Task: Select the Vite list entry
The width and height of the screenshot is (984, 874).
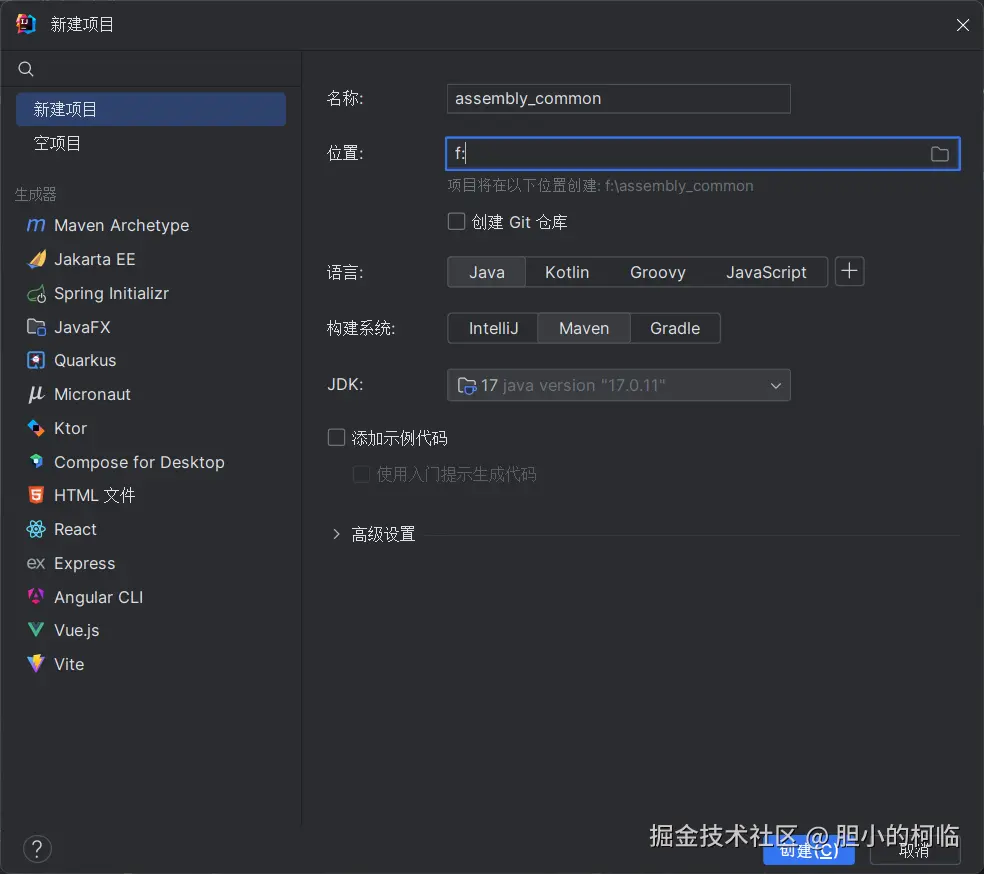Action: point(151,664)
